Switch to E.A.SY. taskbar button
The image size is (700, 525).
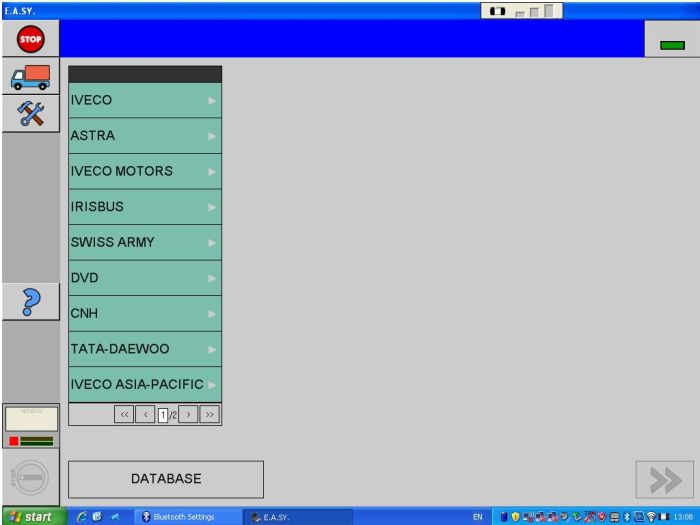[298, 517]
